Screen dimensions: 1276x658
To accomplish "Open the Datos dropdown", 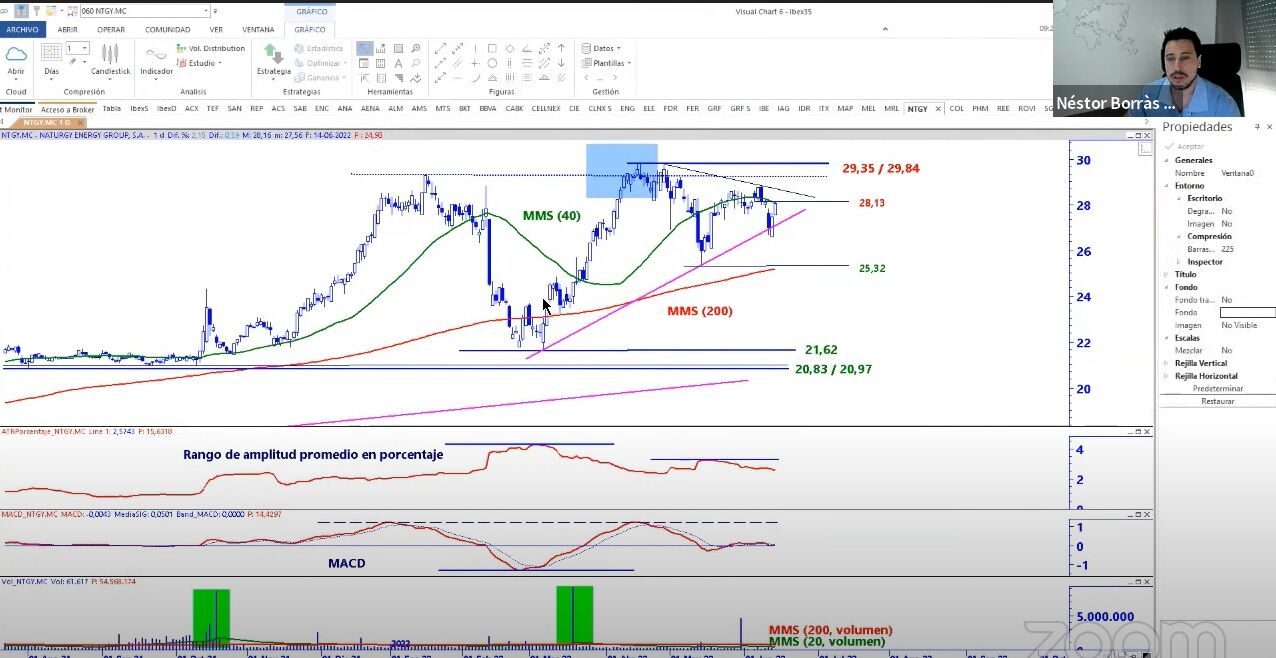I will click(601, 48).
